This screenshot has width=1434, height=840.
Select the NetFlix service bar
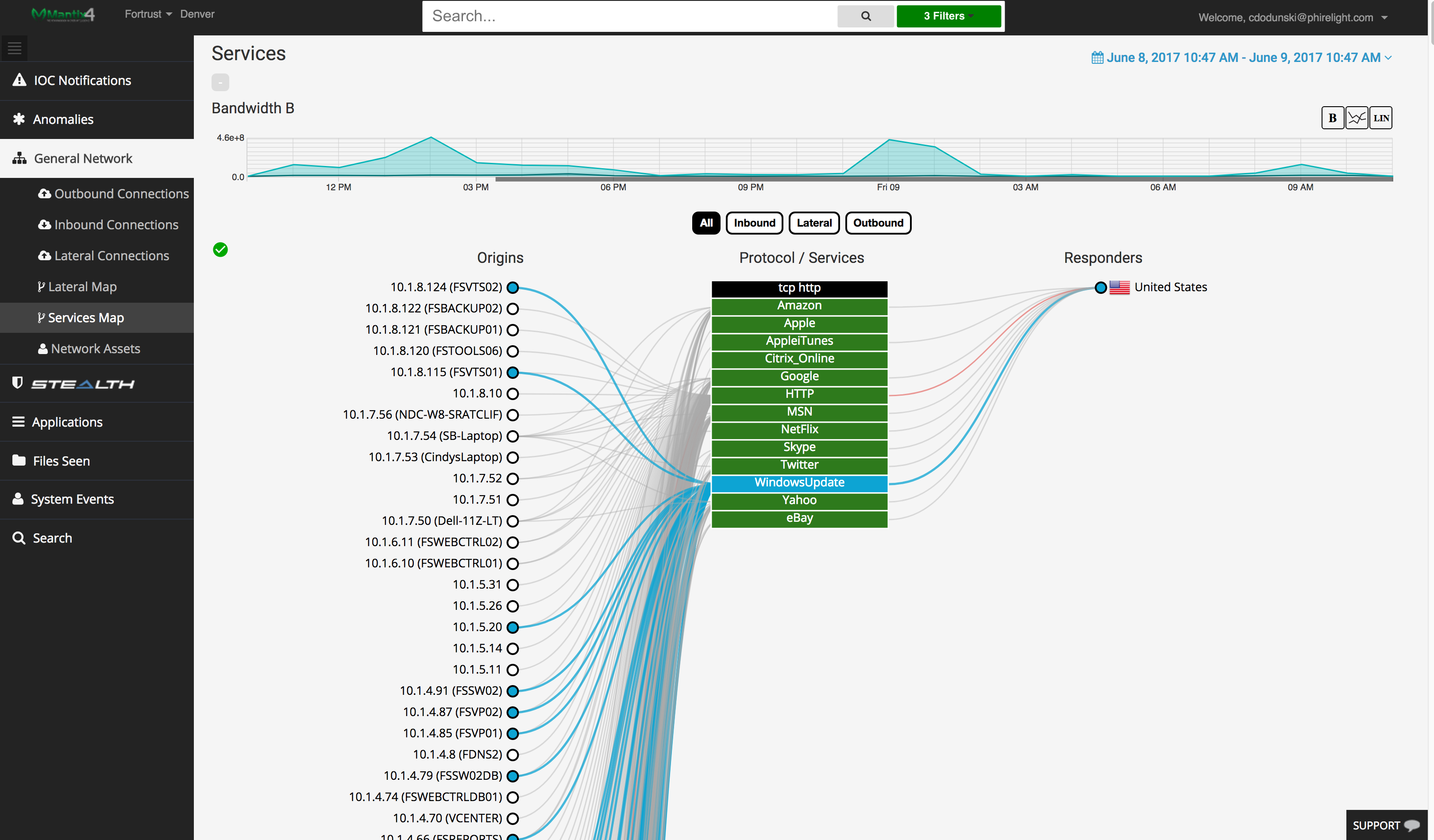pyautogui.click(x=799, y=430)
